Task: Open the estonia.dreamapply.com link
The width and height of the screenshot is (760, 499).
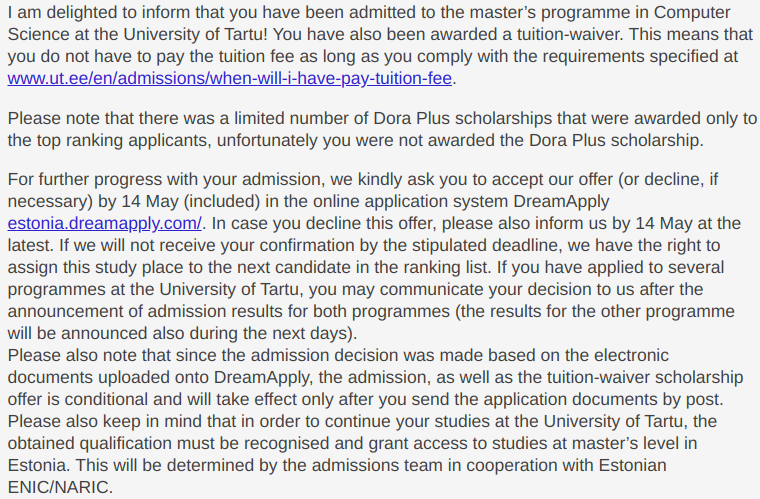Action: point(104,223)
